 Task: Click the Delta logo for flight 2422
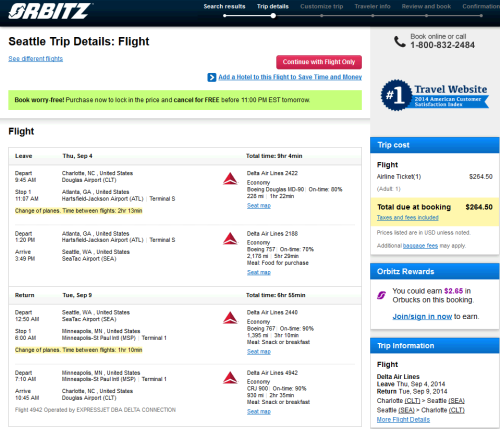pos(230,179)
